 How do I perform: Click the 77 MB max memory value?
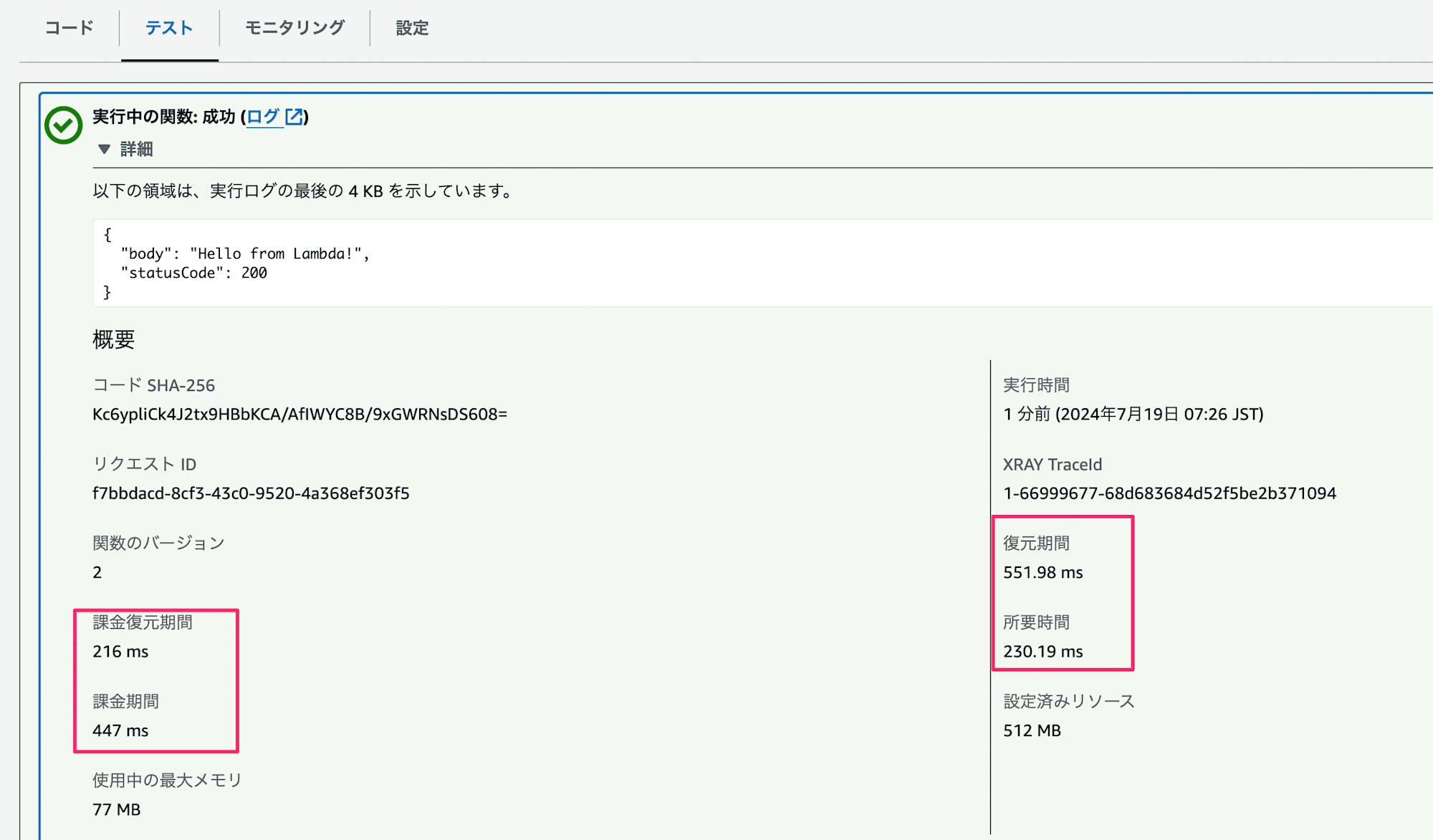(117, 809)
